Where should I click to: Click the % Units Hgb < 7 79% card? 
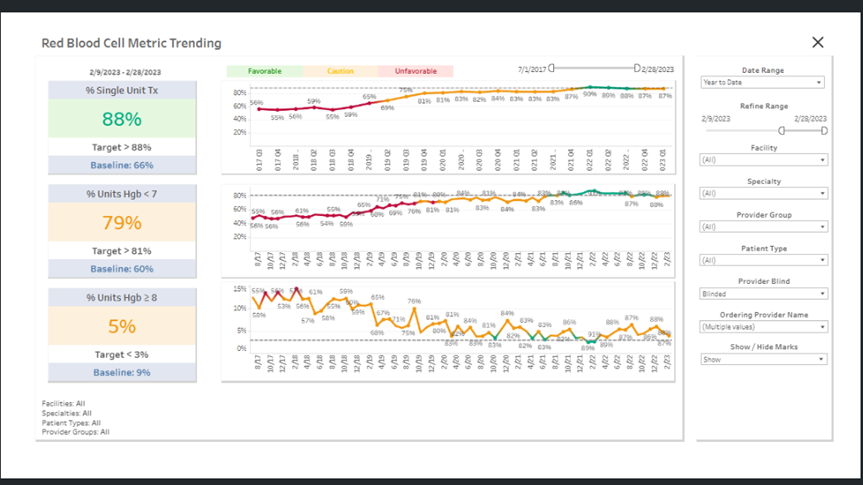pos(122,222)
